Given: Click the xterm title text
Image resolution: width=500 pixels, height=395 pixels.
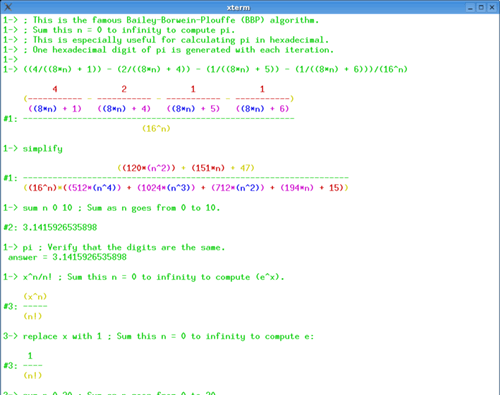Looking at the screenshot, I should [x=238, y=7].
